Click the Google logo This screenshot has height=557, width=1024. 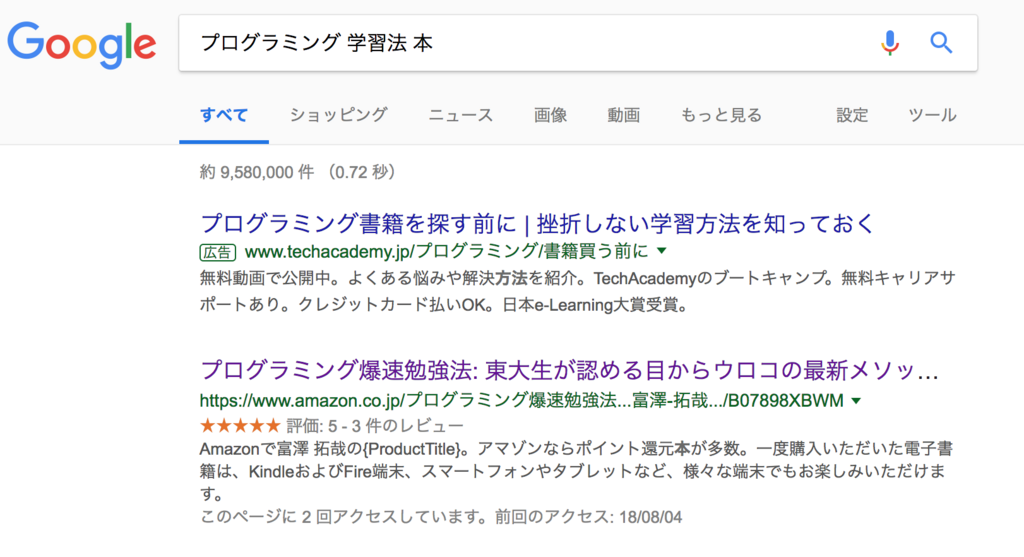click(x=82, y=44)
